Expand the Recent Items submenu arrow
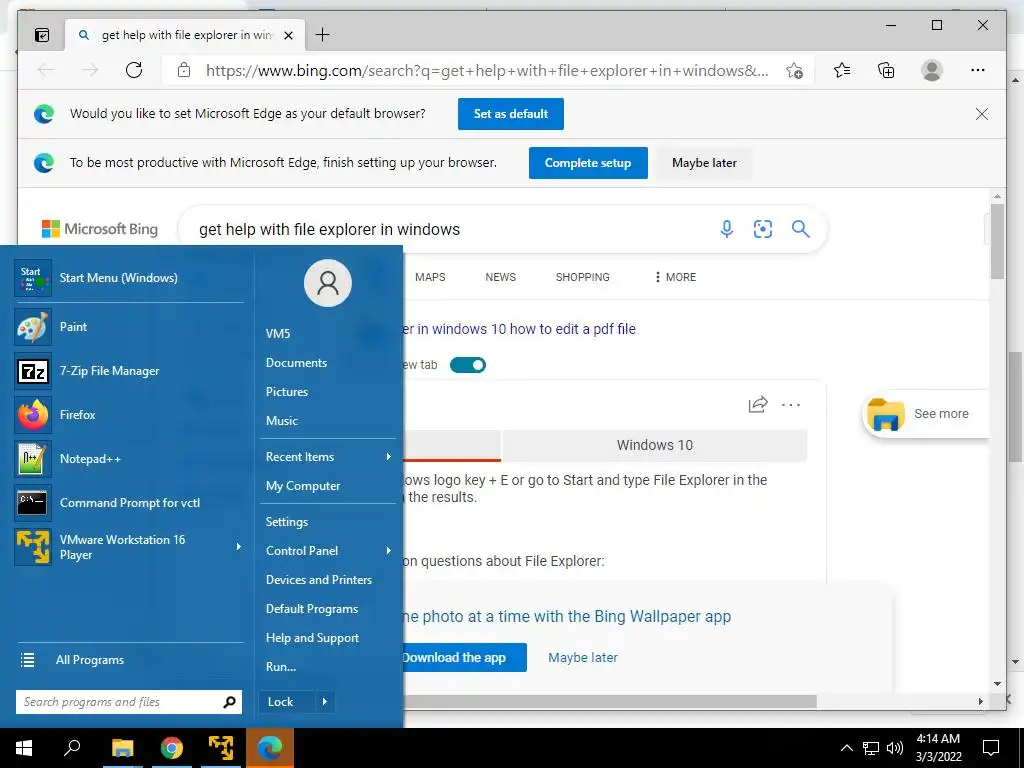The width and height of the screenshot is (1024, 768). click(388, 457)
